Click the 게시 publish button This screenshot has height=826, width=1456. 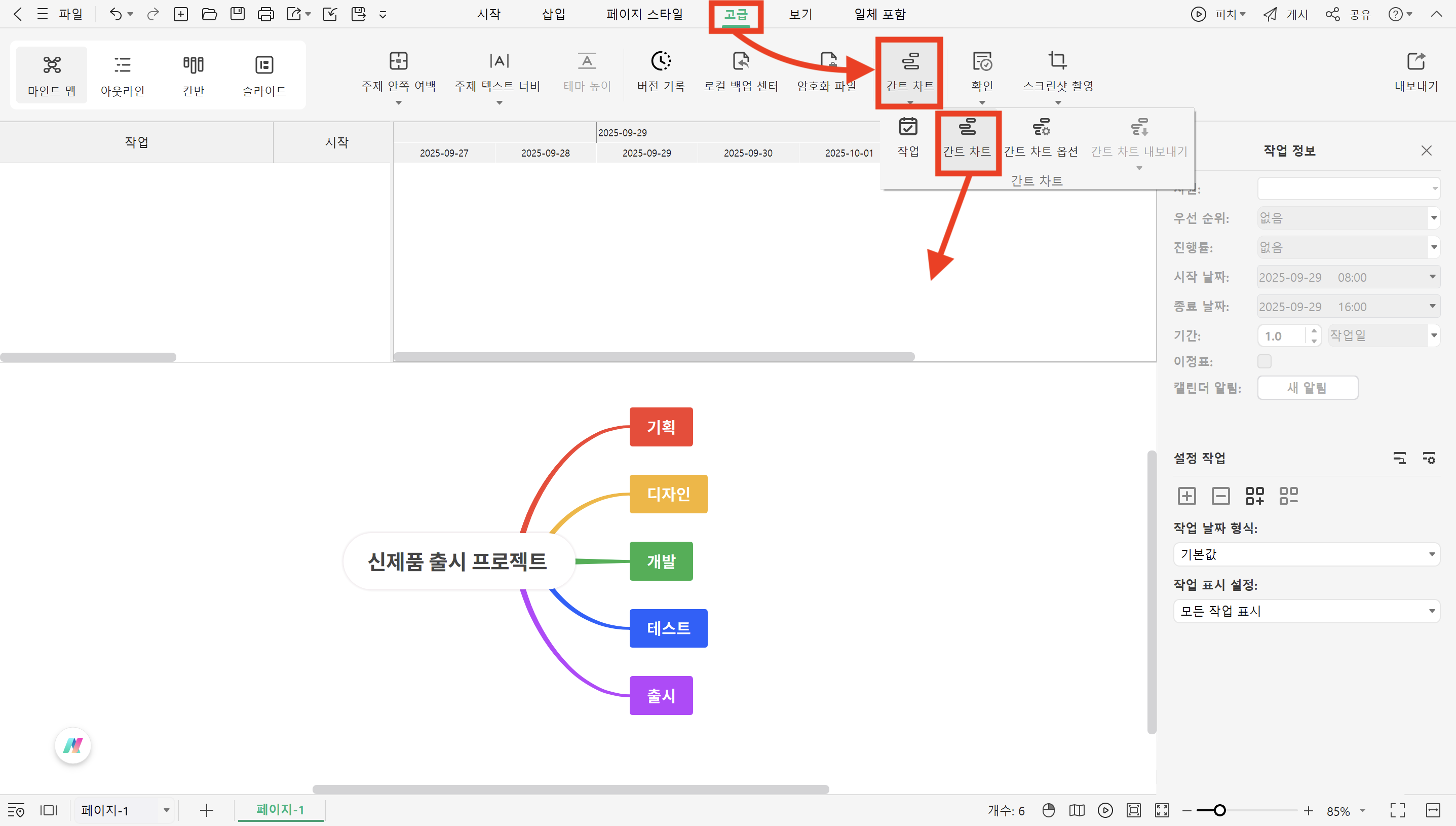[x=1285, y=14]
